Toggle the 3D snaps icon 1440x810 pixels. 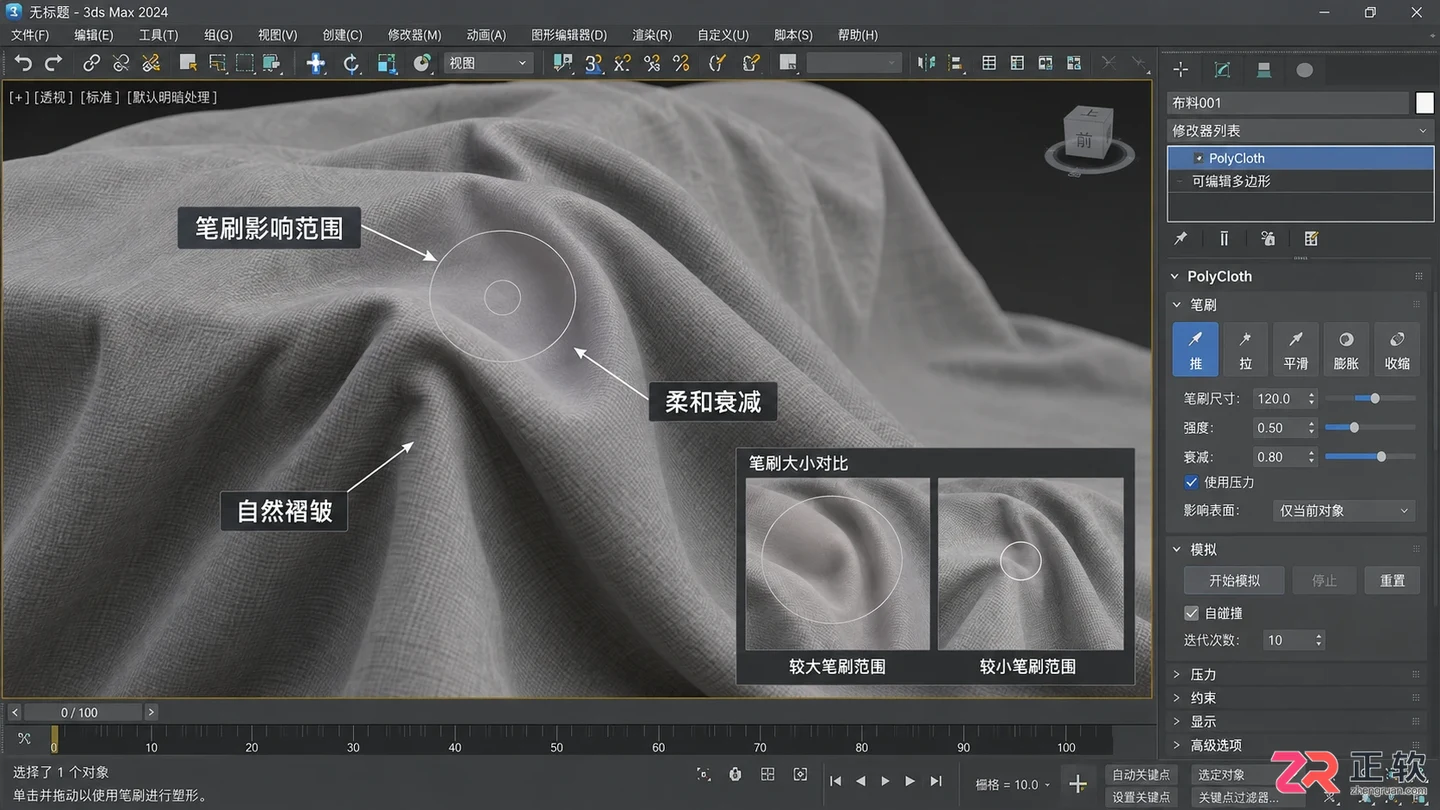593,63
